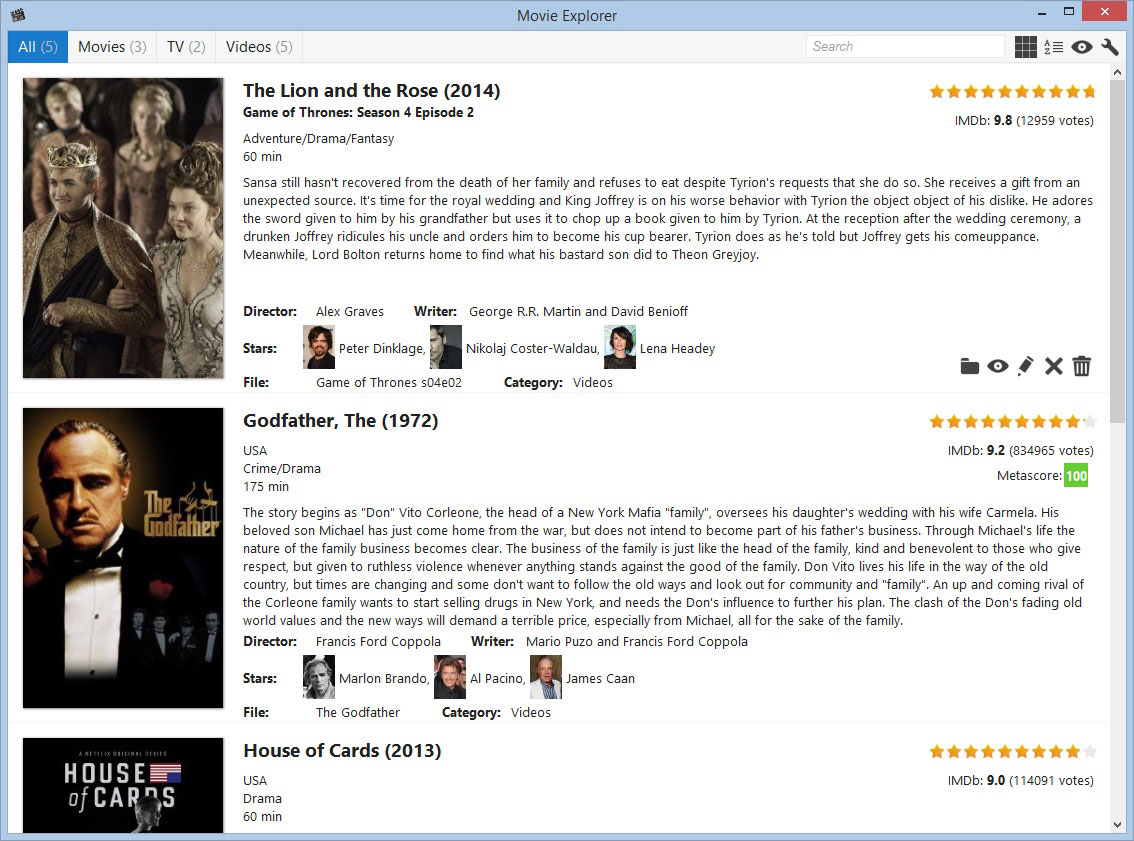Click genre Crime/Drama
Screen dimensions: 1134x841
[x=282, y=469]
